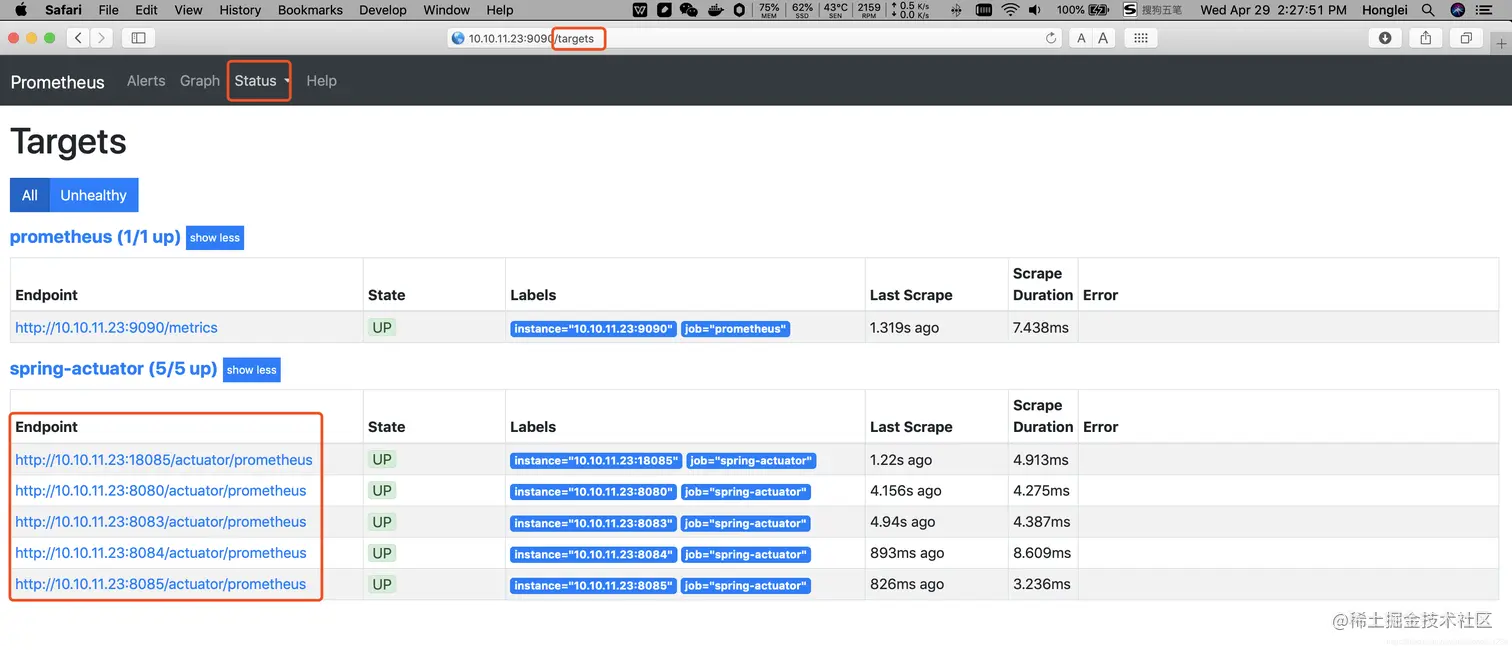Click the spring-actuator (5/5 up) heading link
Viewport: 1512px width, 650px height.
(113, 369)
